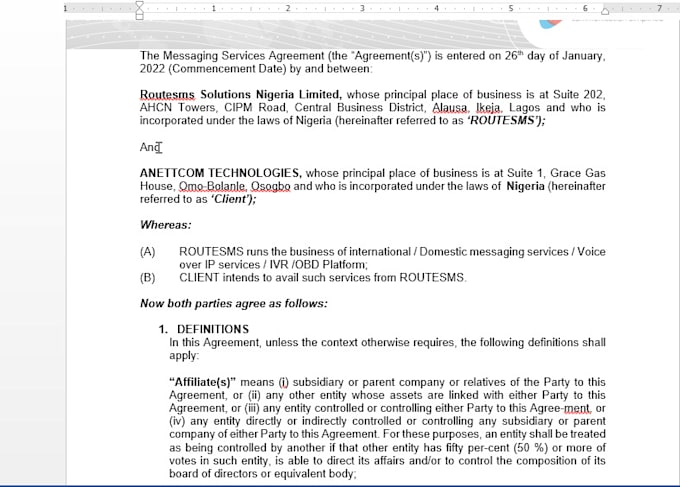Click the "DEFINITIONS" section heading

213,329
